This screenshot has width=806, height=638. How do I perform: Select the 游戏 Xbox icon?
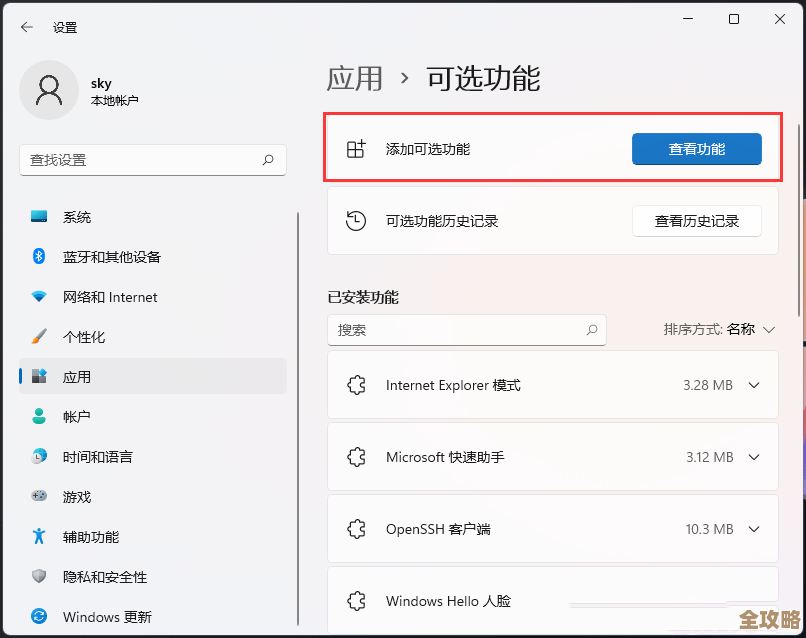tap(40, 497)
